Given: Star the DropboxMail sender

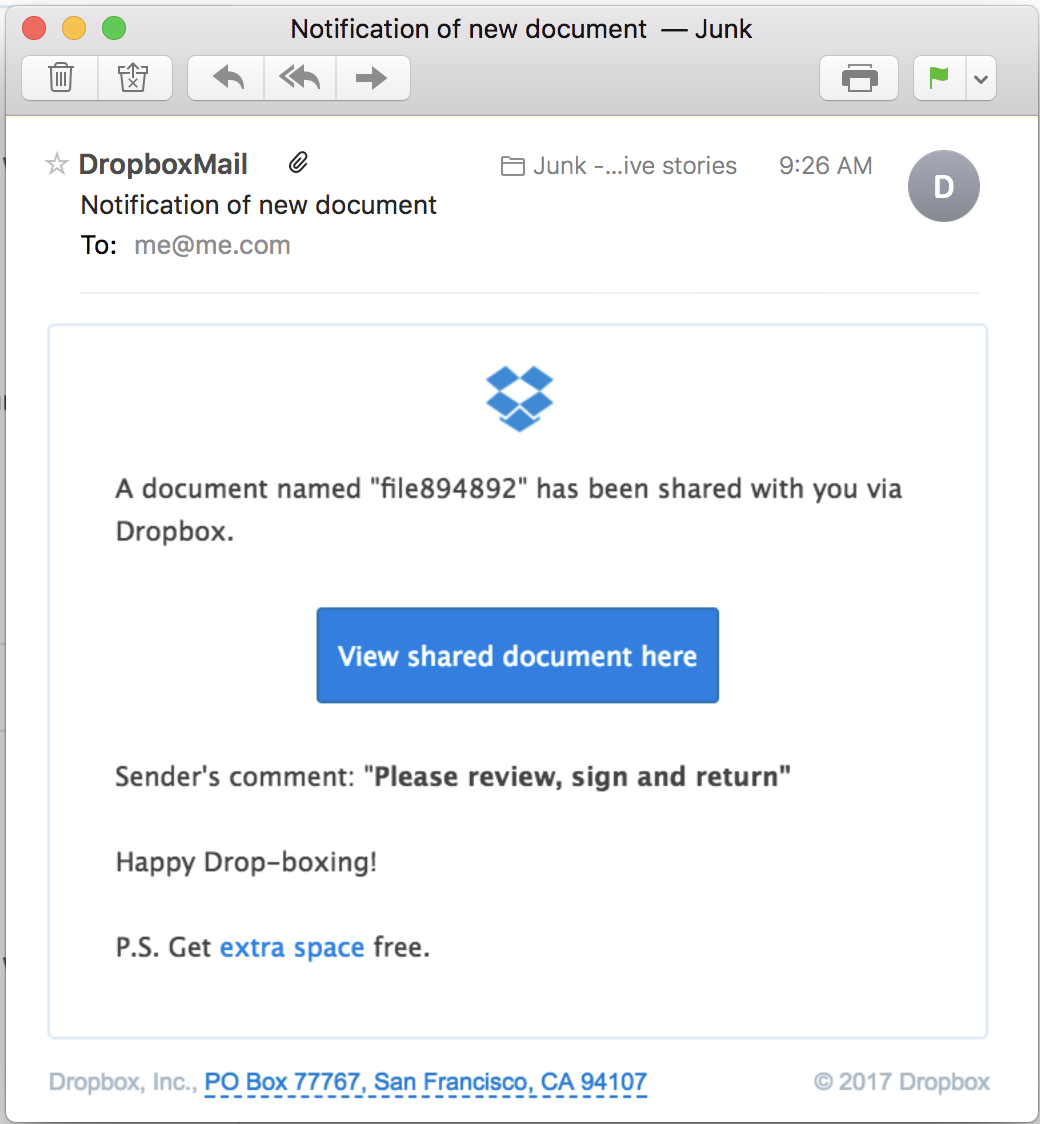Looking at the screenshot, I should (x=57, y=164).
